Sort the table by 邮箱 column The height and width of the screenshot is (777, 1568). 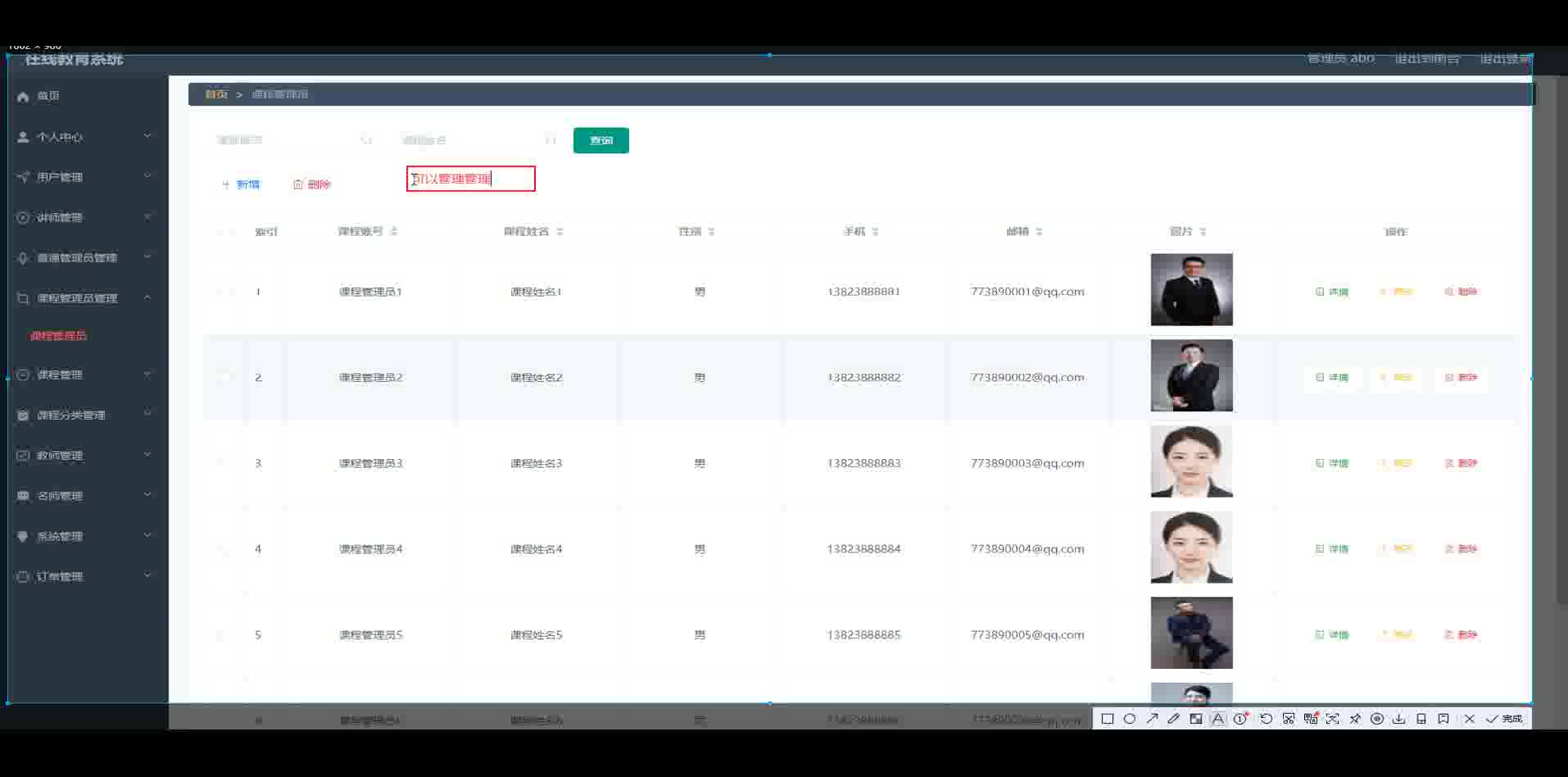(1039, 232)
